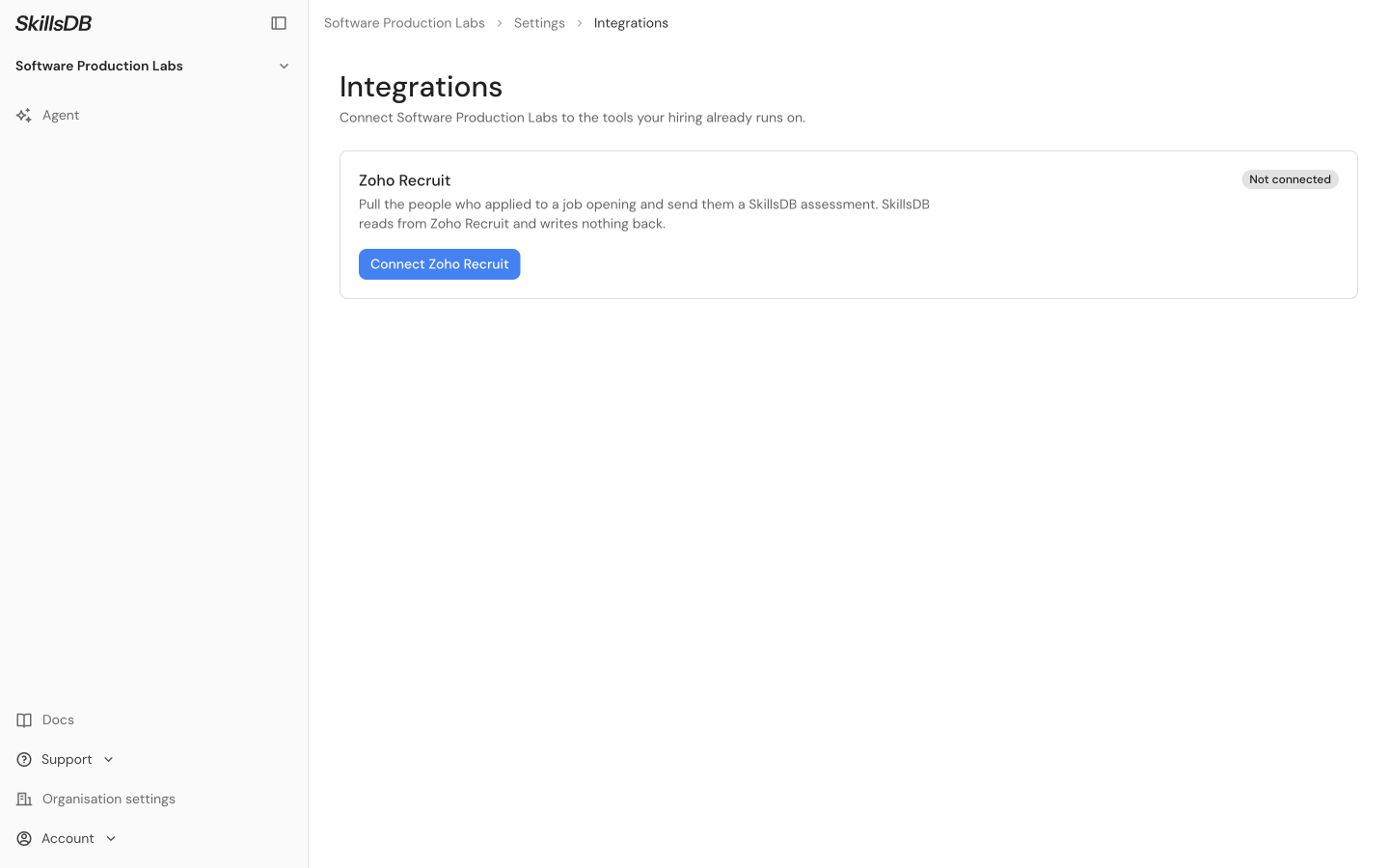Open the Software Production Labs organisation switcher
Image resolution: width=1389 pixels, height=868 pixels.
[153, 66]
